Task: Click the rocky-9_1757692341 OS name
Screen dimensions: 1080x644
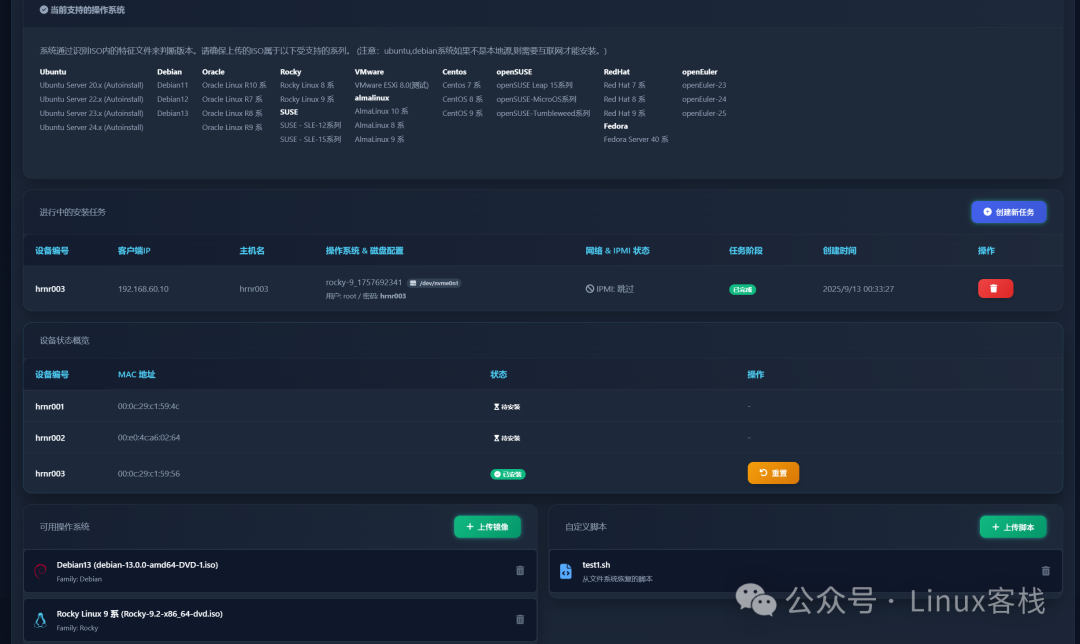Action: pos(364,282)
